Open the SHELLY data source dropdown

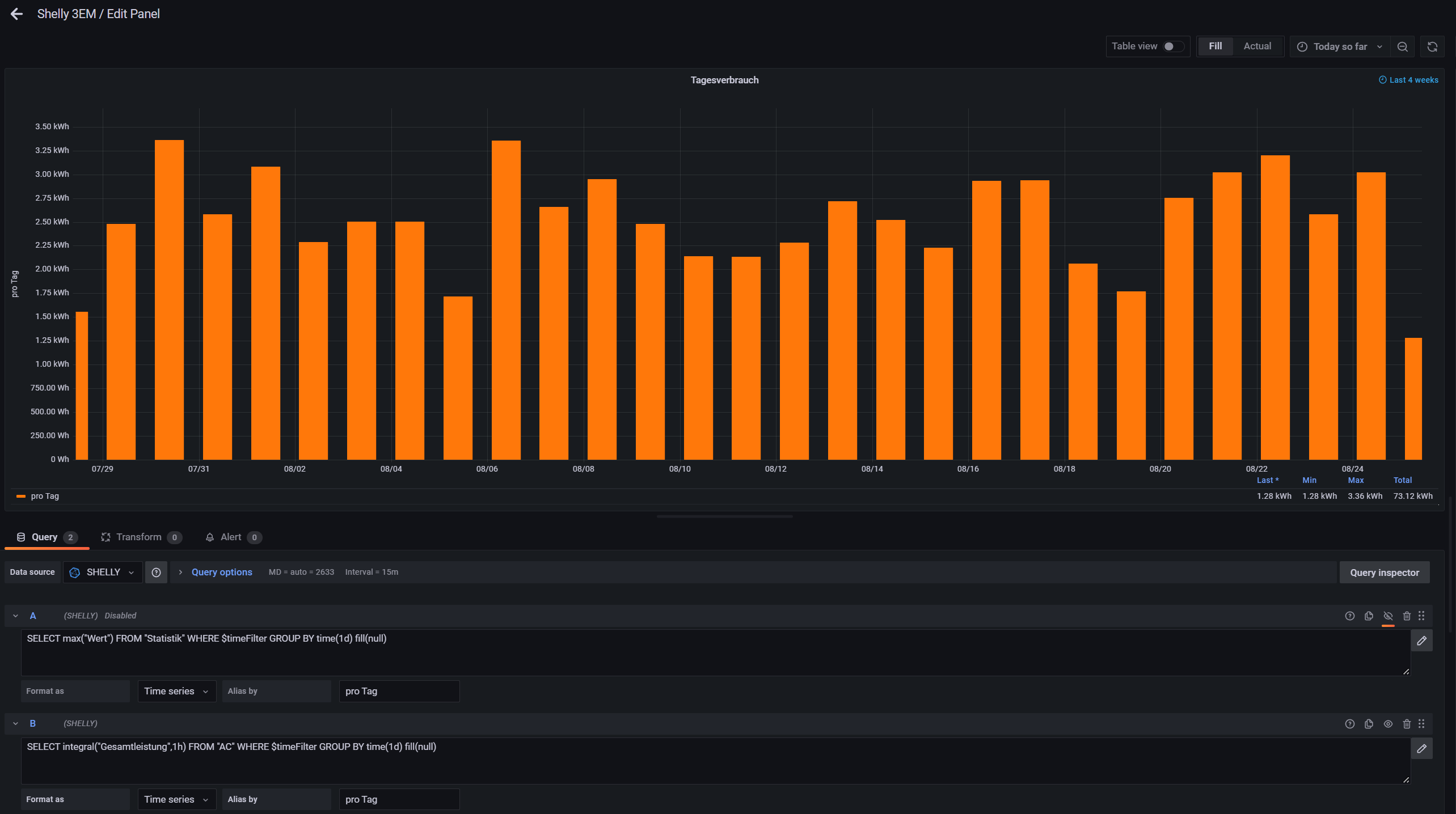pyautogui.click(x=103, y=573)
